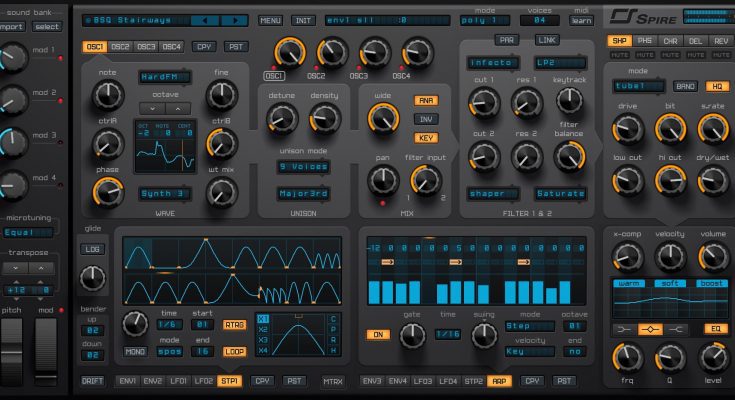Viewport: 735px width, 400px height.
Task: Click the INIT button
Action: pyautogui.click(x=302, y=20)
